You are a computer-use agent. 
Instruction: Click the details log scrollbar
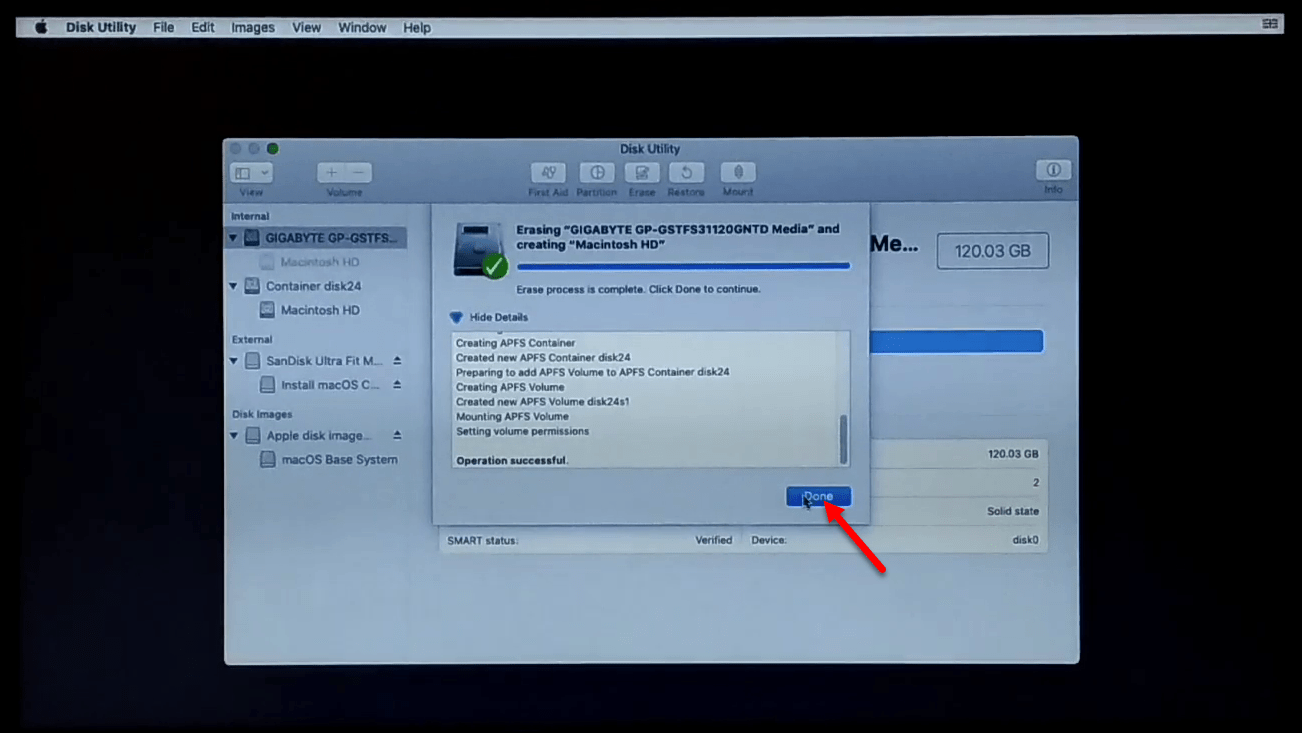844,440
